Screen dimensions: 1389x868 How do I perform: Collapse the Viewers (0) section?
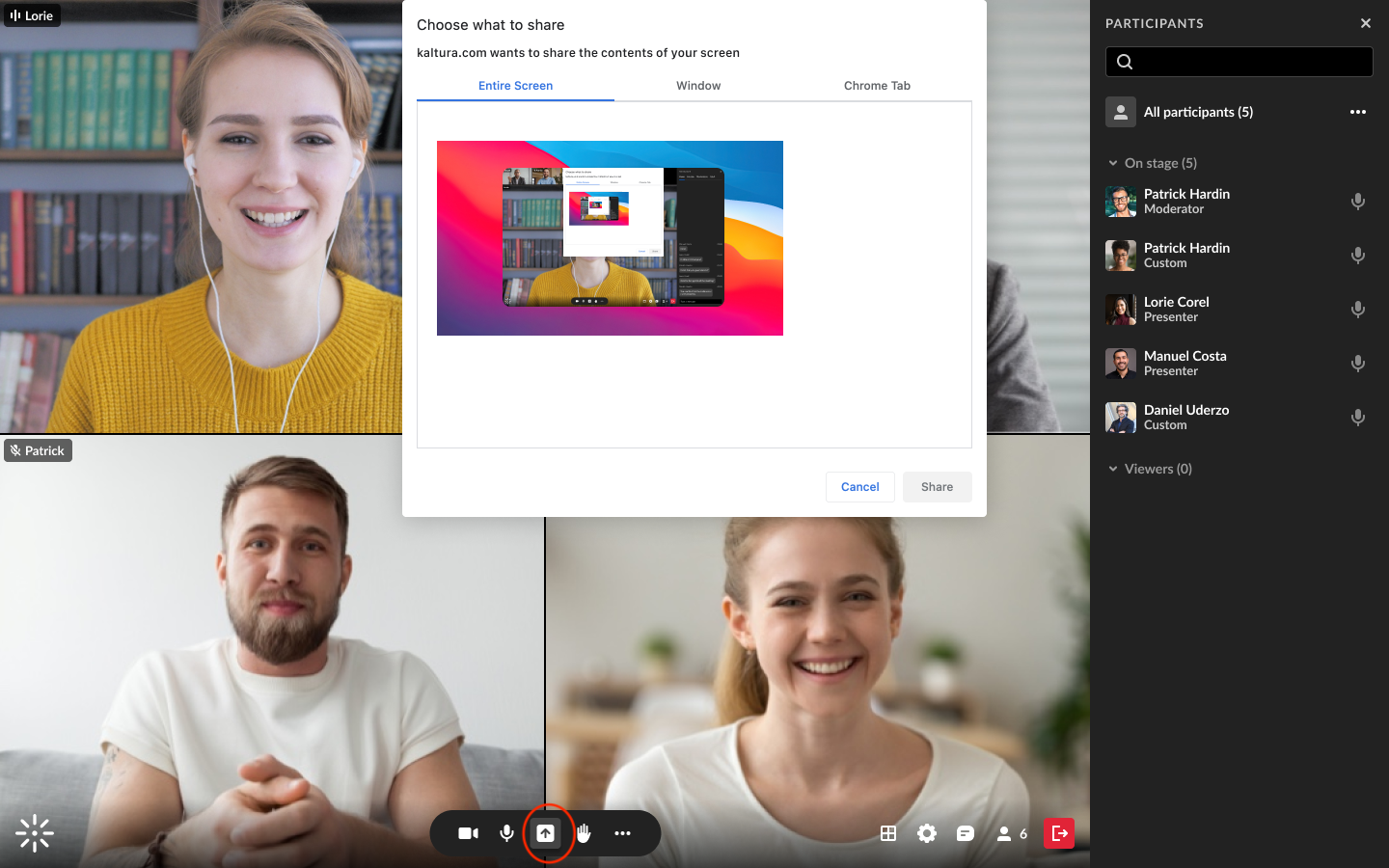click(x=1113, y=469)
